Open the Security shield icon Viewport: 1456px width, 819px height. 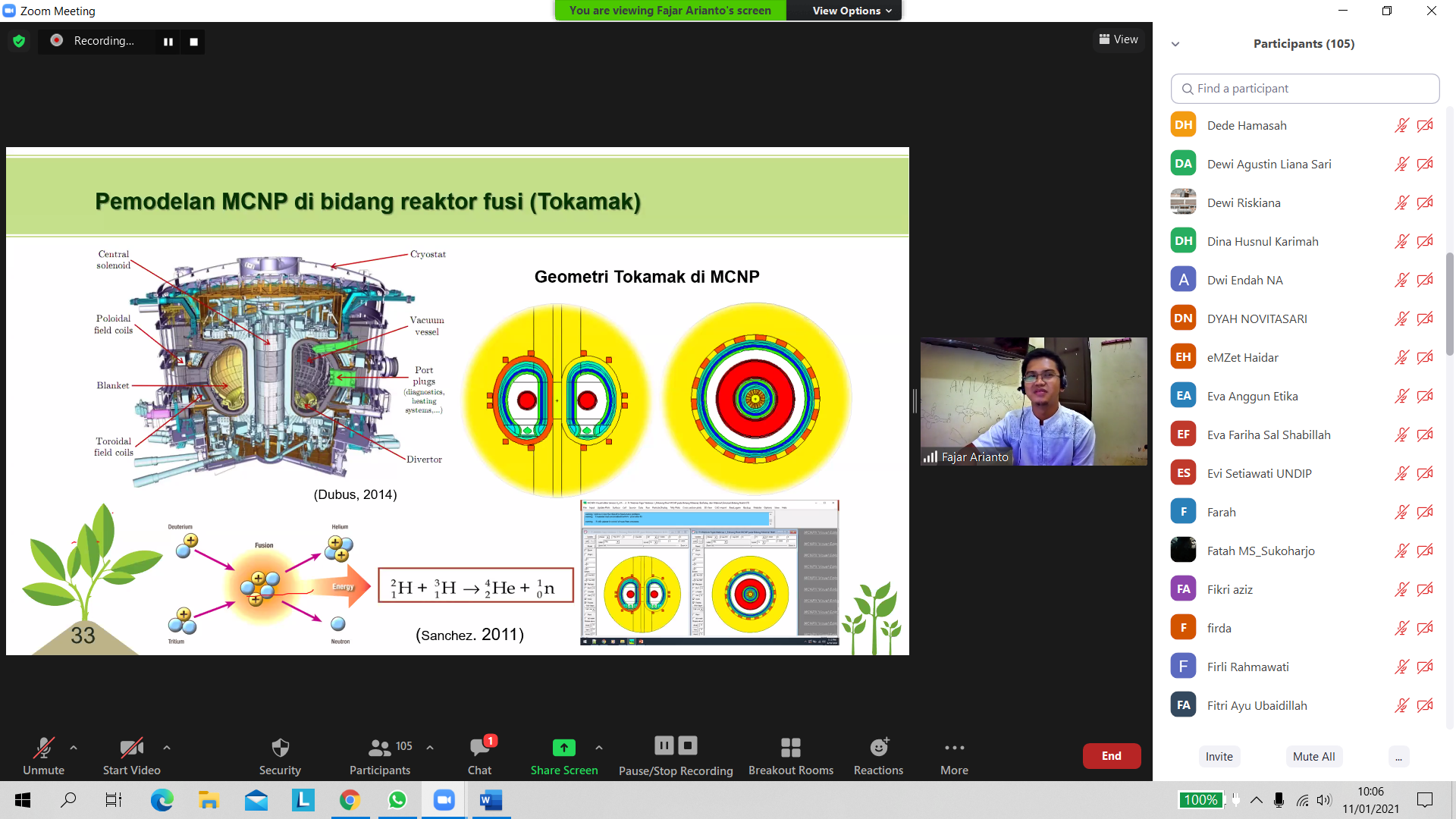[280, 748]
